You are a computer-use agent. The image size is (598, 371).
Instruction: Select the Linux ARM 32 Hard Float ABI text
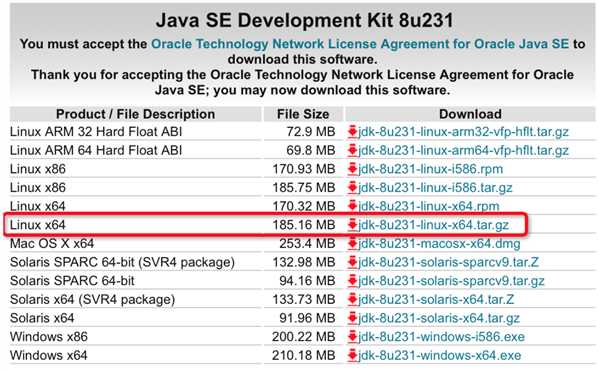pos(96,132)
